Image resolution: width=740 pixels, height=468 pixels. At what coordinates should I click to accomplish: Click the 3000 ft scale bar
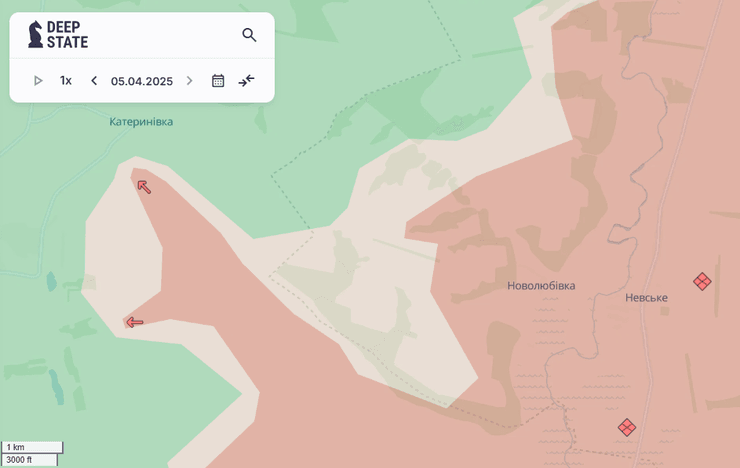(30, 460)
